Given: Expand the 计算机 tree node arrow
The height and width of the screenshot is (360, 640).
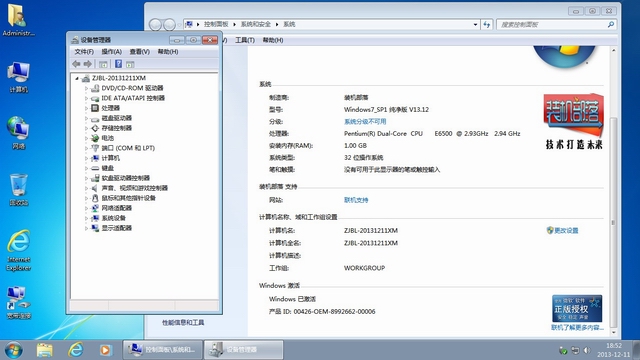Looking at the screenshot, I should pos(86,158).
